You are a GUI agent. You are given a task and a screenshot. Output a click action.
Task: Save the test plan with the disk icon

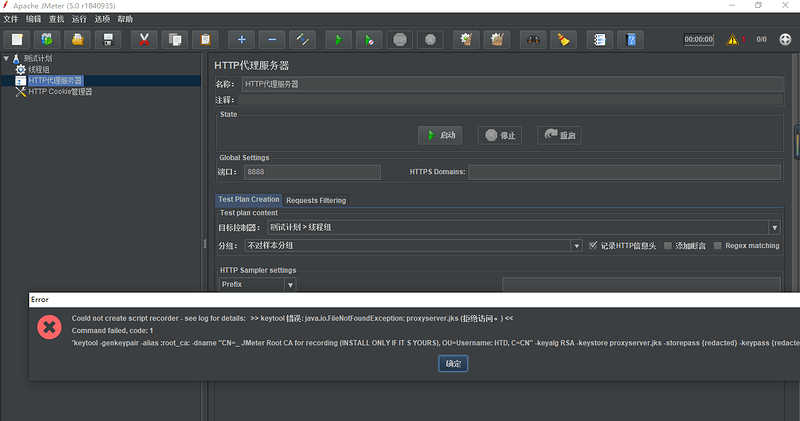point(108,39)
